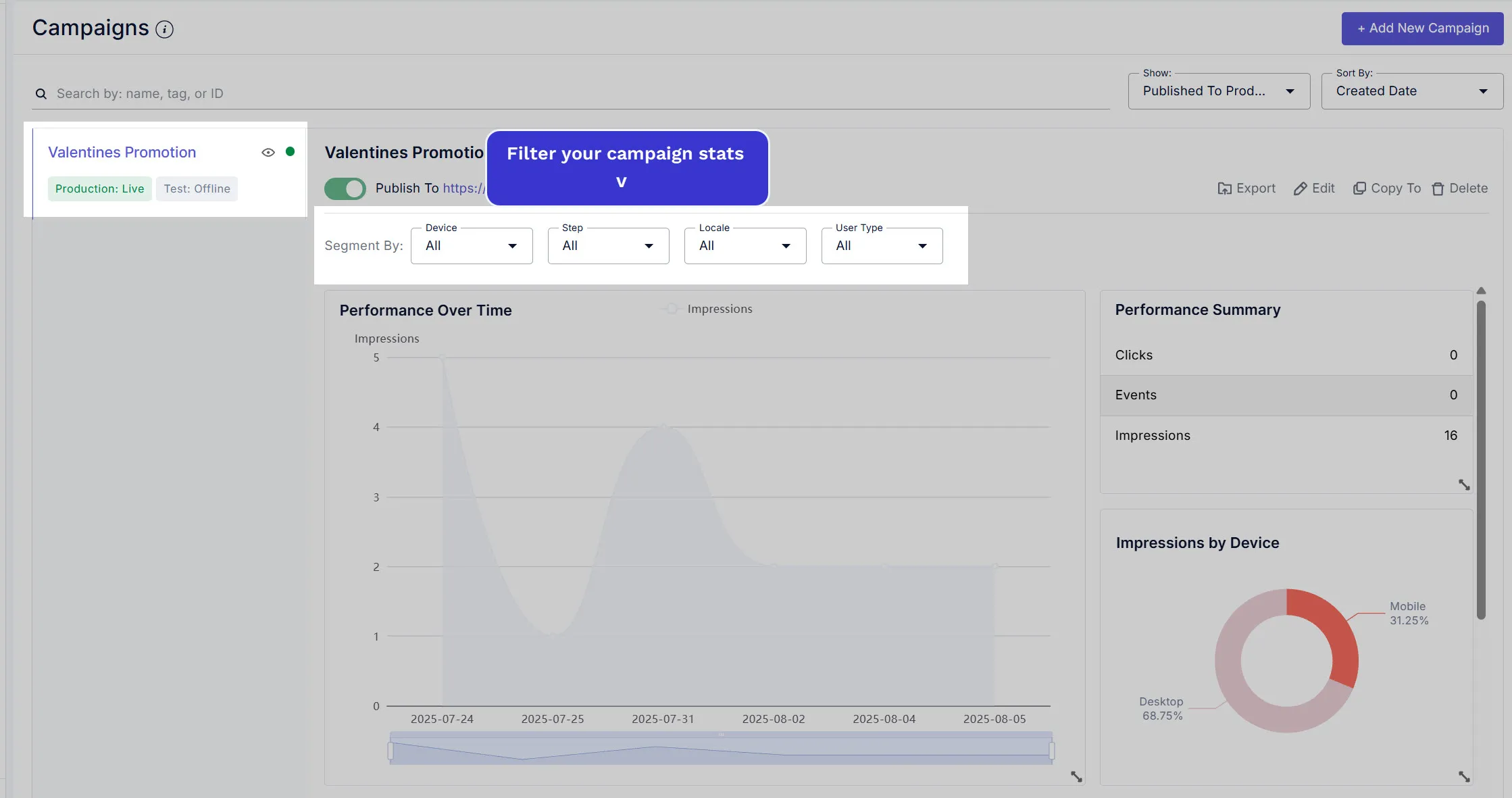
Task: Click the Copy To icon
Action: (x=1359, y=189)
